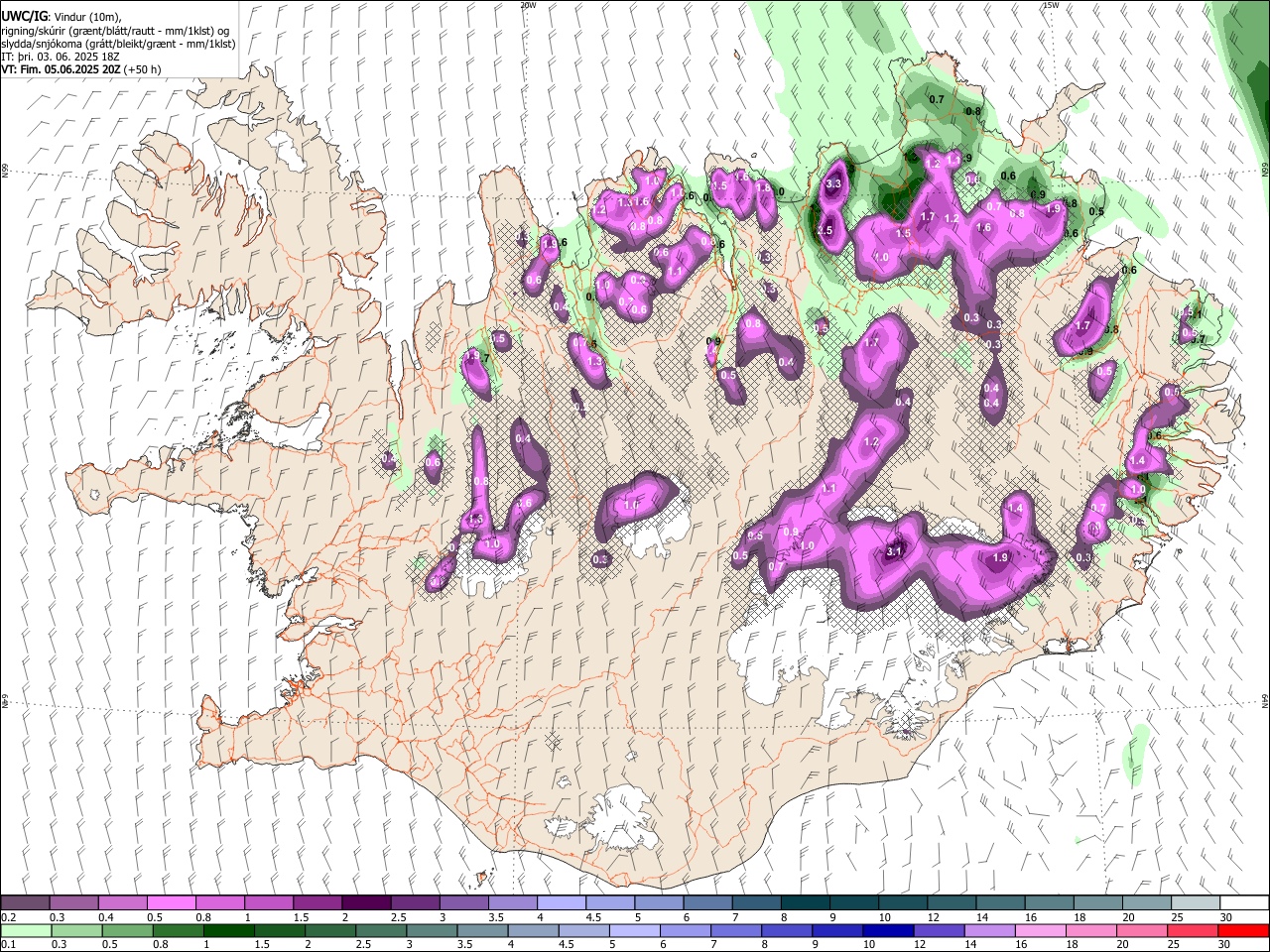Click the 30 label in top legend row
The image size is (1270, 952).
pyautogui.click(x=1225, y=917)
